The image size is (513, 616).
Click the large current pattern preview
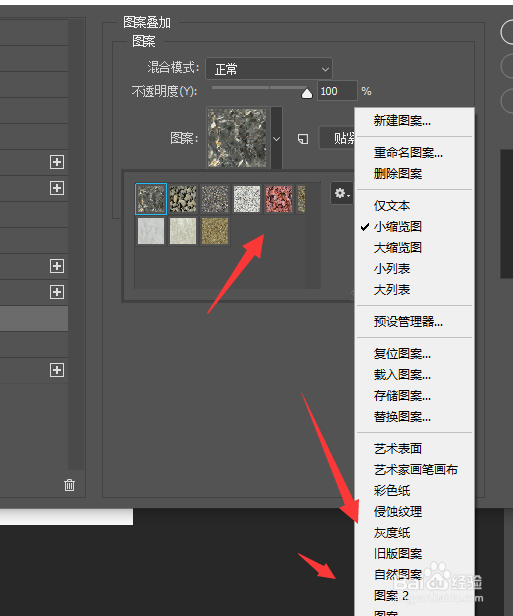[x=237, y=138]
